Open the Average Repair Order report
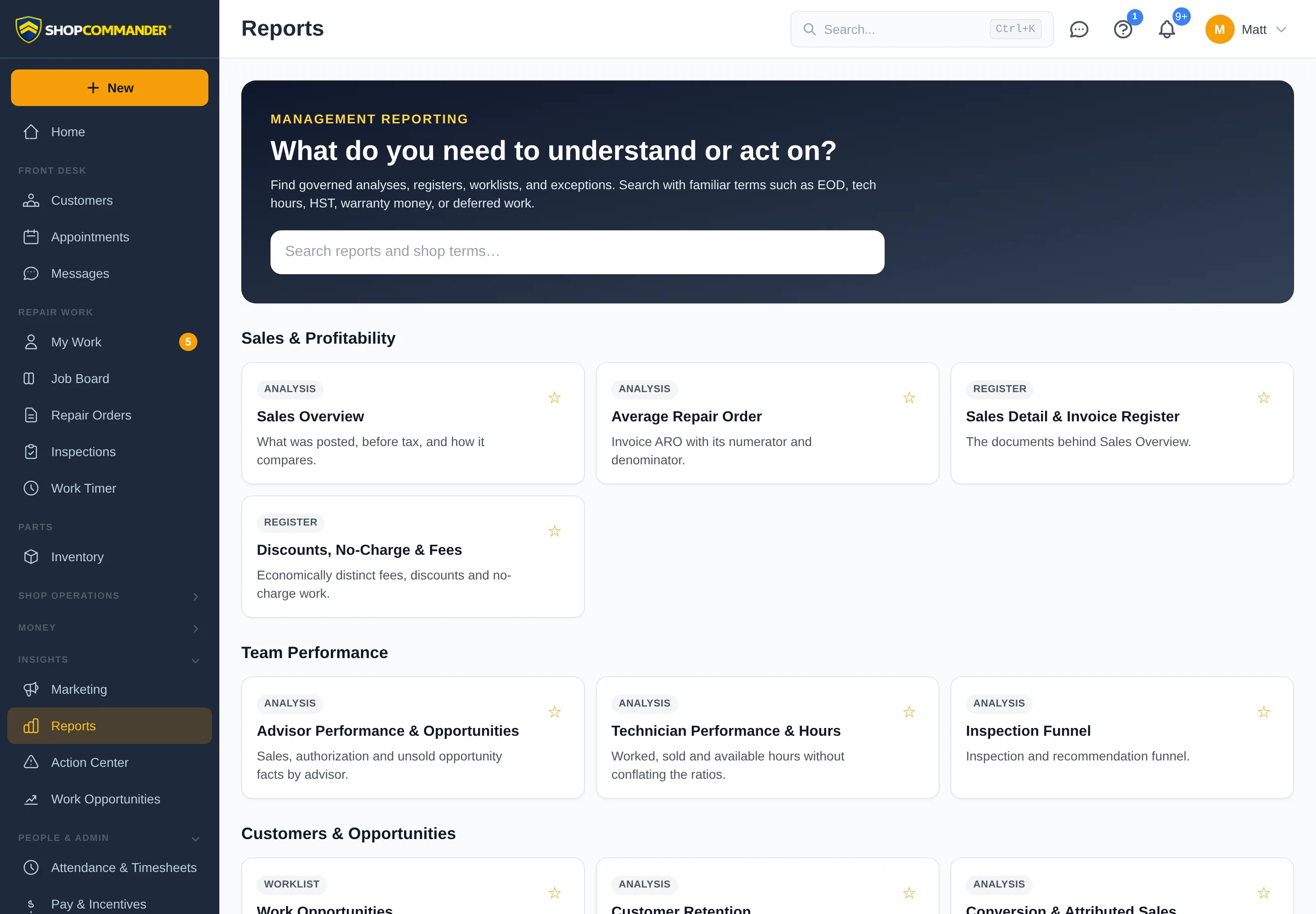 pyautogui.click(x=767, y=423)
